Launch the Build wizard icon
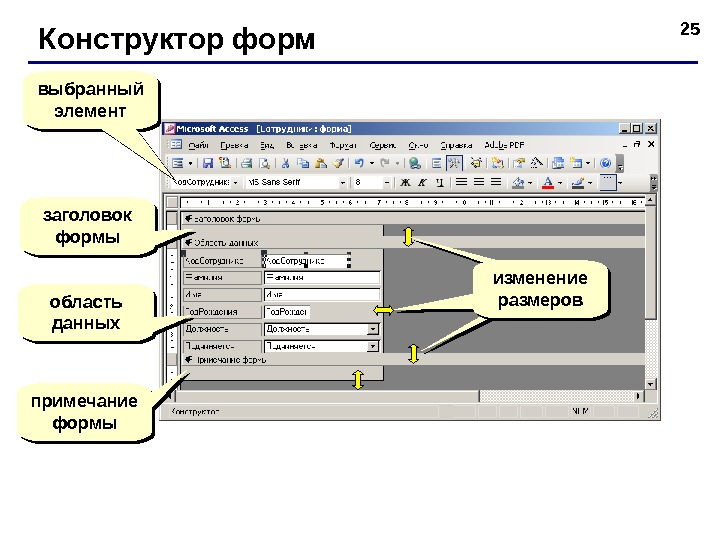The height and width of the screenshot is (540, 720). 536,163
